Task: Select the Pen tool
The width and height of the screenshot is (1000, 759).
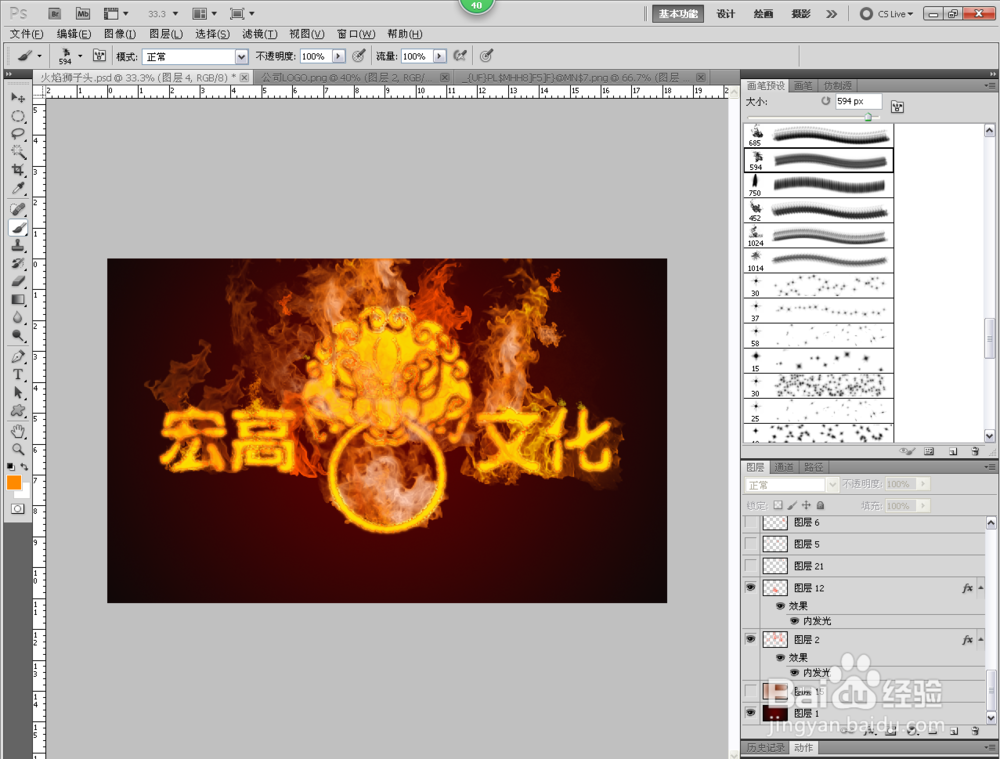Action: point(18,356)
